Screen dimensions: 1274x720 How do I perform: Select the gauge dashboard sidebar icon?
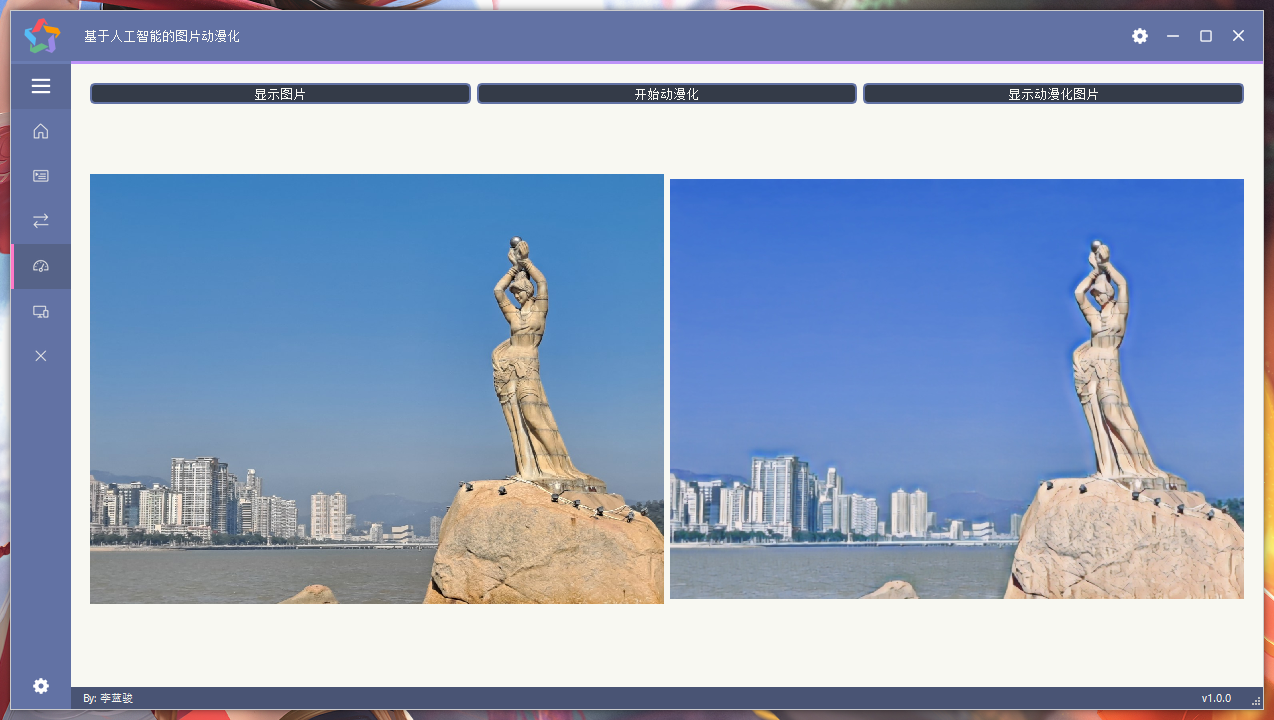coord(41,266)
